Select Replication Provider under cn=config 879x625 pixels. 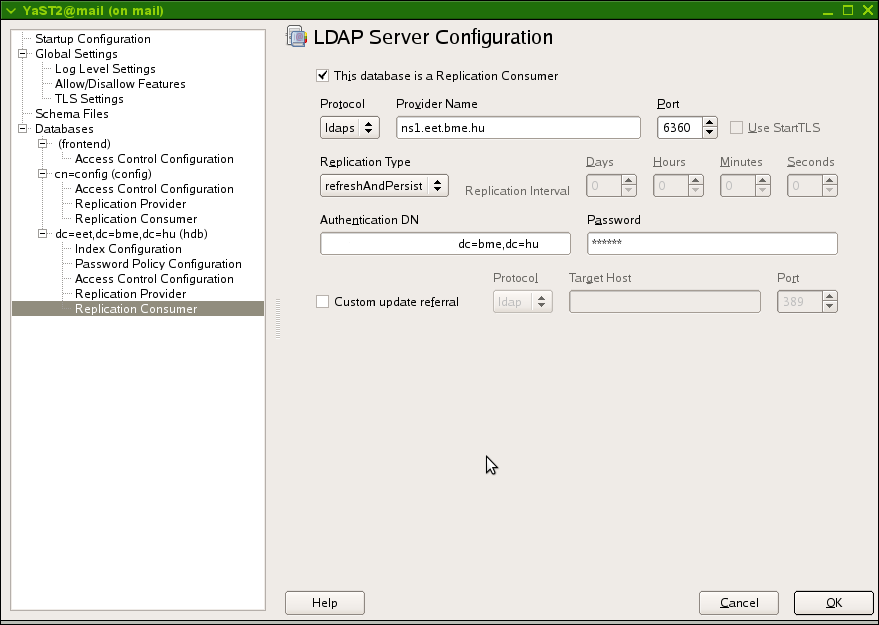pyautogui.click(x=131, y=204)
